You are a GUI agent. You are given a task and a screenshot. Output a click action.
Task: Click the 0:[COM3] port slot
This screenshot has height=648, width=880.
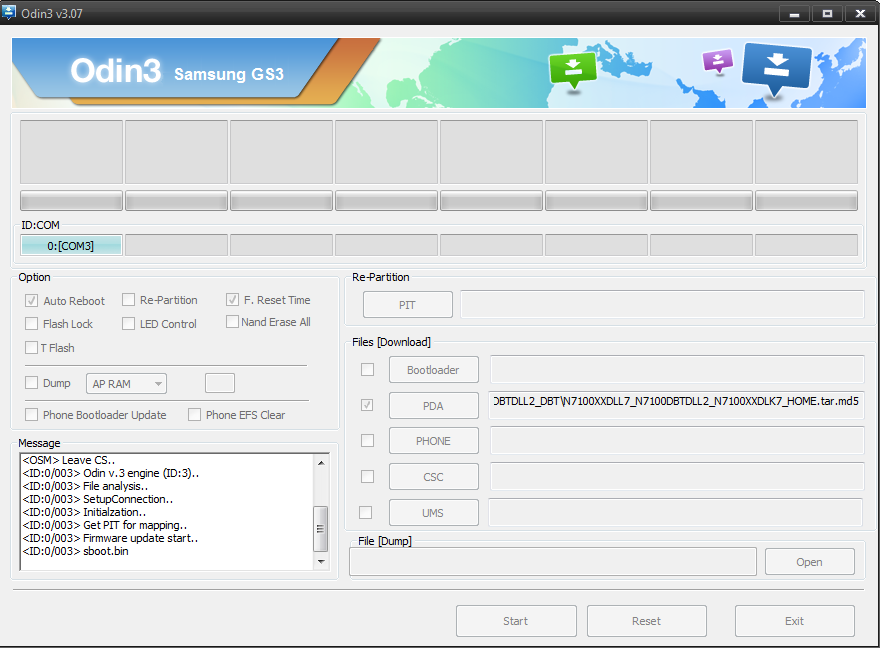[71, 246]
